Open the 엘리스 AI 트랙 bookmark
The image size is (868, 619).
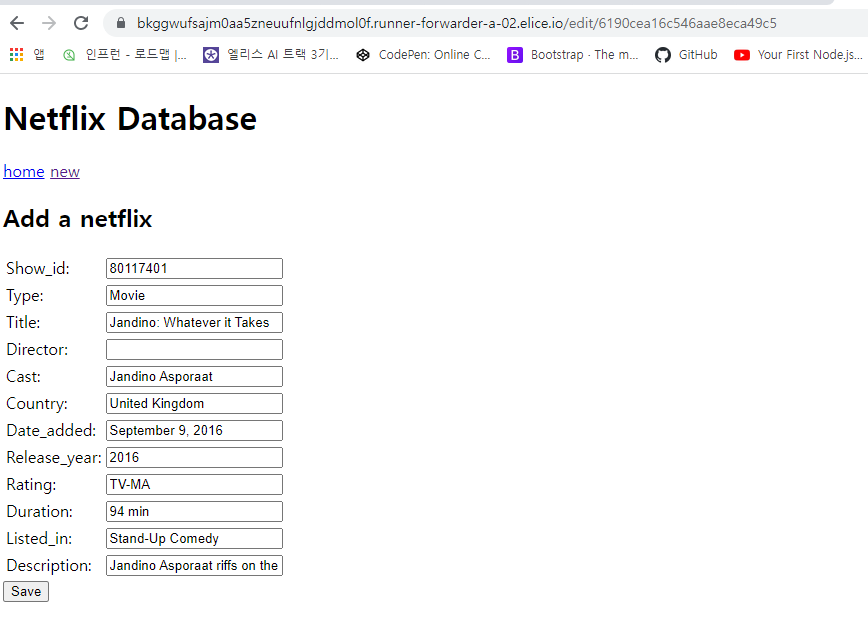point(271,54)
